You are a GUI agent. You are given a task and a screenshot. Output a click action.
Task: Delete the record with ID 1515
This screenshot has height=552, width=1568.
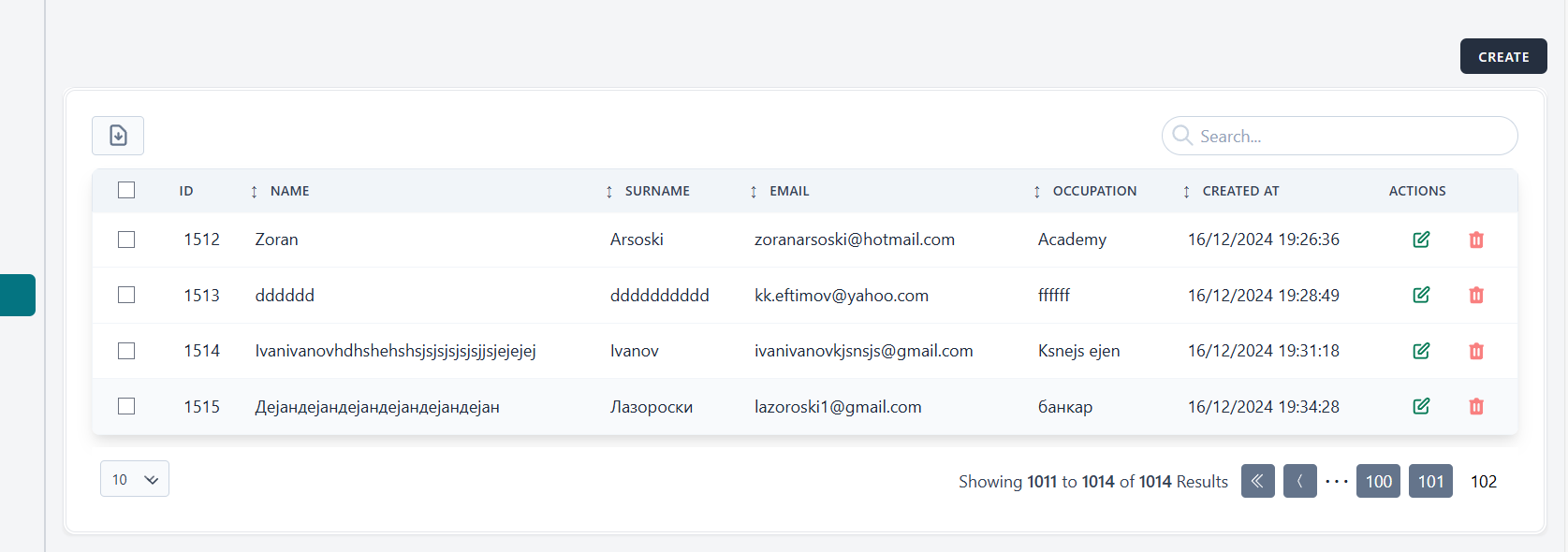[x=1475, y=406]
